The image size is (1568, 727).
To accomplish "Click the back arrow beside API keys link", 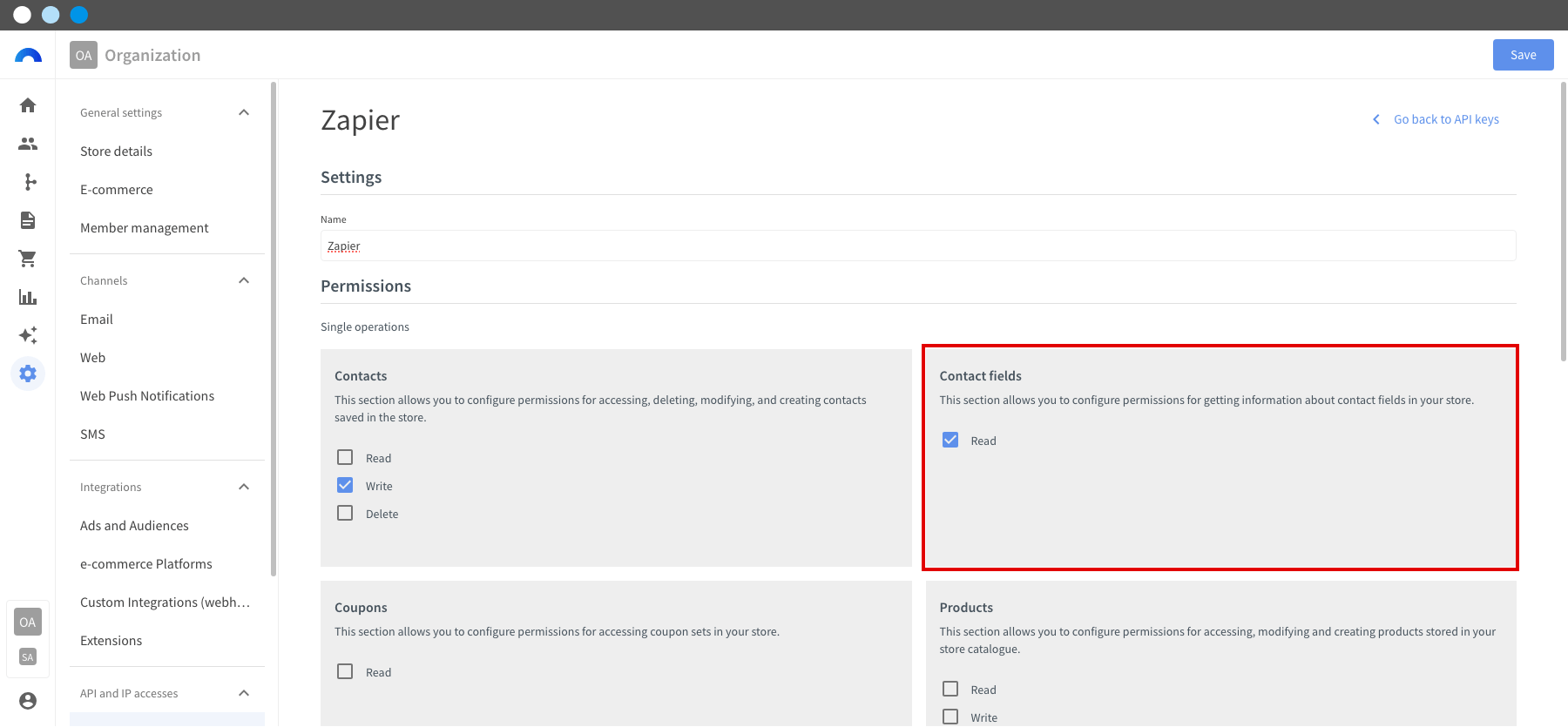I will [x=1376, y=119].
